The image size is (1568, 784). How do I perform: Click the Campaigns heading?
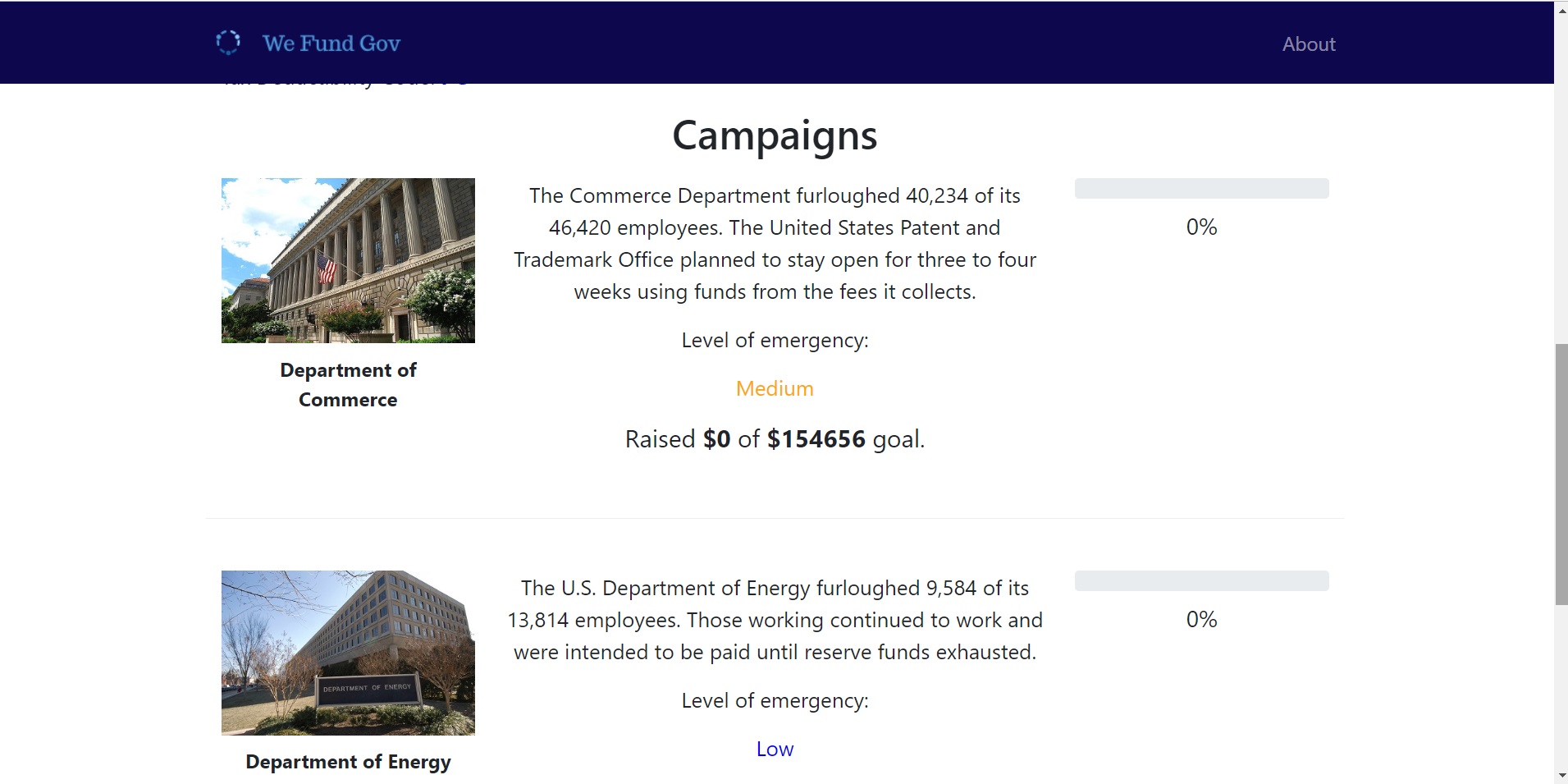[x=775, y=135]
